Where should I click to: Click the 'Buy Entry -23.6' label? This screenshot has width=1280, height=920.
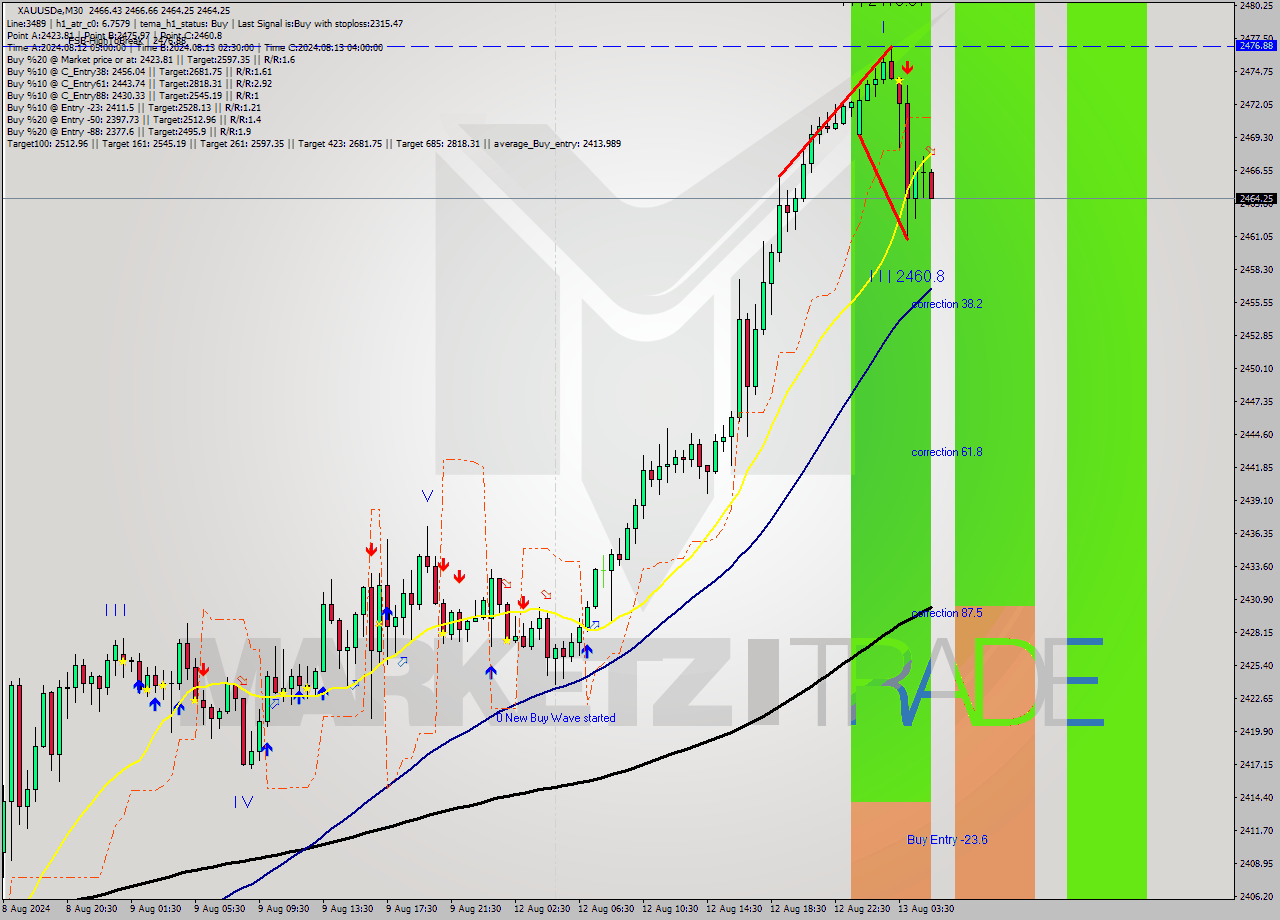(x=947, y=840)
